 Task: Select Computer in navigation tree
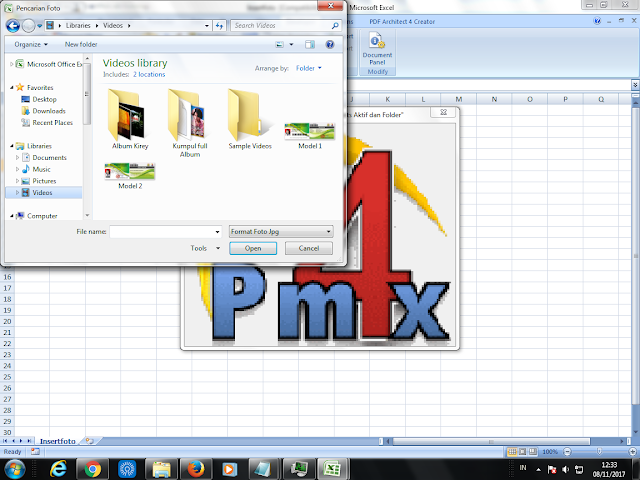coord(42,216)
